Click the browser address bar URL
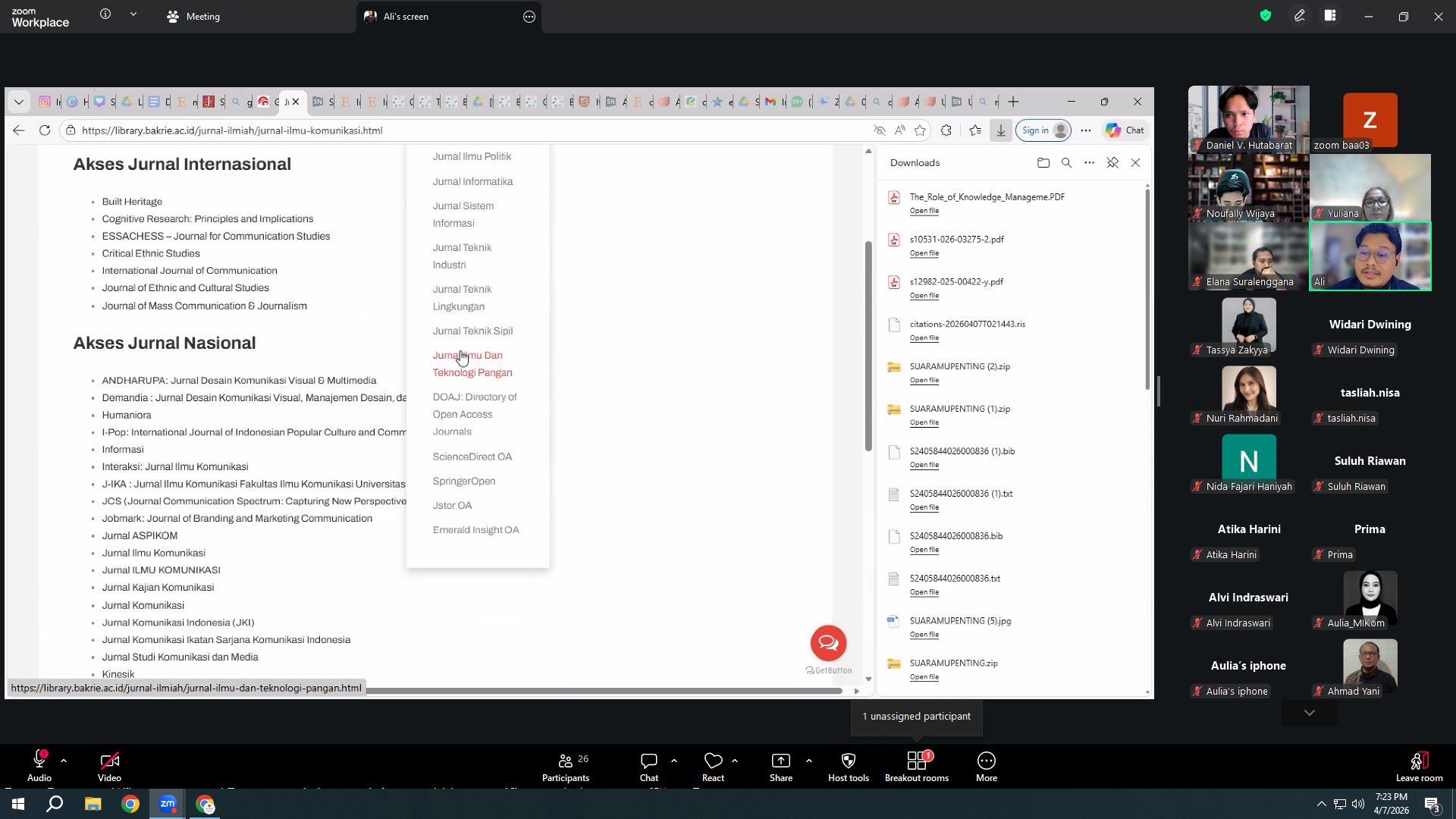1456x819 pixels. point(232,130)
